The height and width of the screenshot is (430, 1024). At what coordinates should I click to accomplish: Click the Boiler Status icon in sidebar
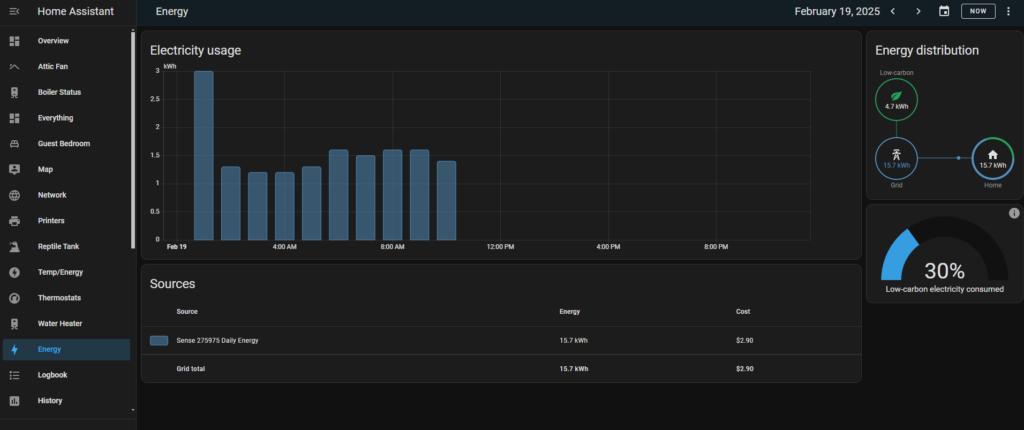[x=14, y=92]
